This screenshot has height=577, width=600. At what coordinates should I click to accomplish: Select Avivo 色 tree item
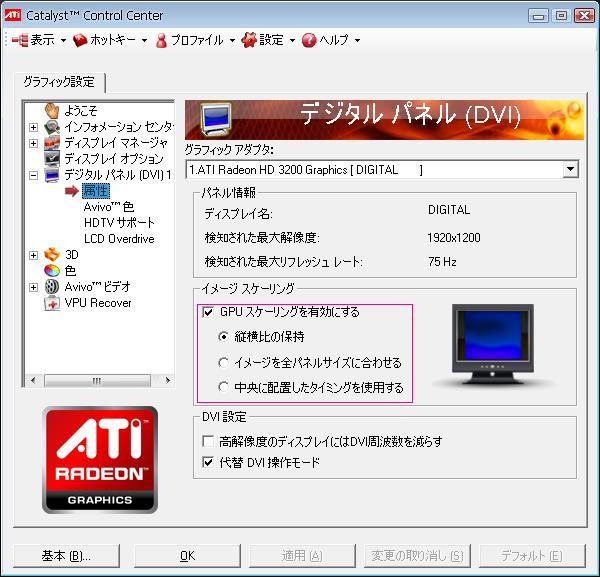[x=109, y=207]
